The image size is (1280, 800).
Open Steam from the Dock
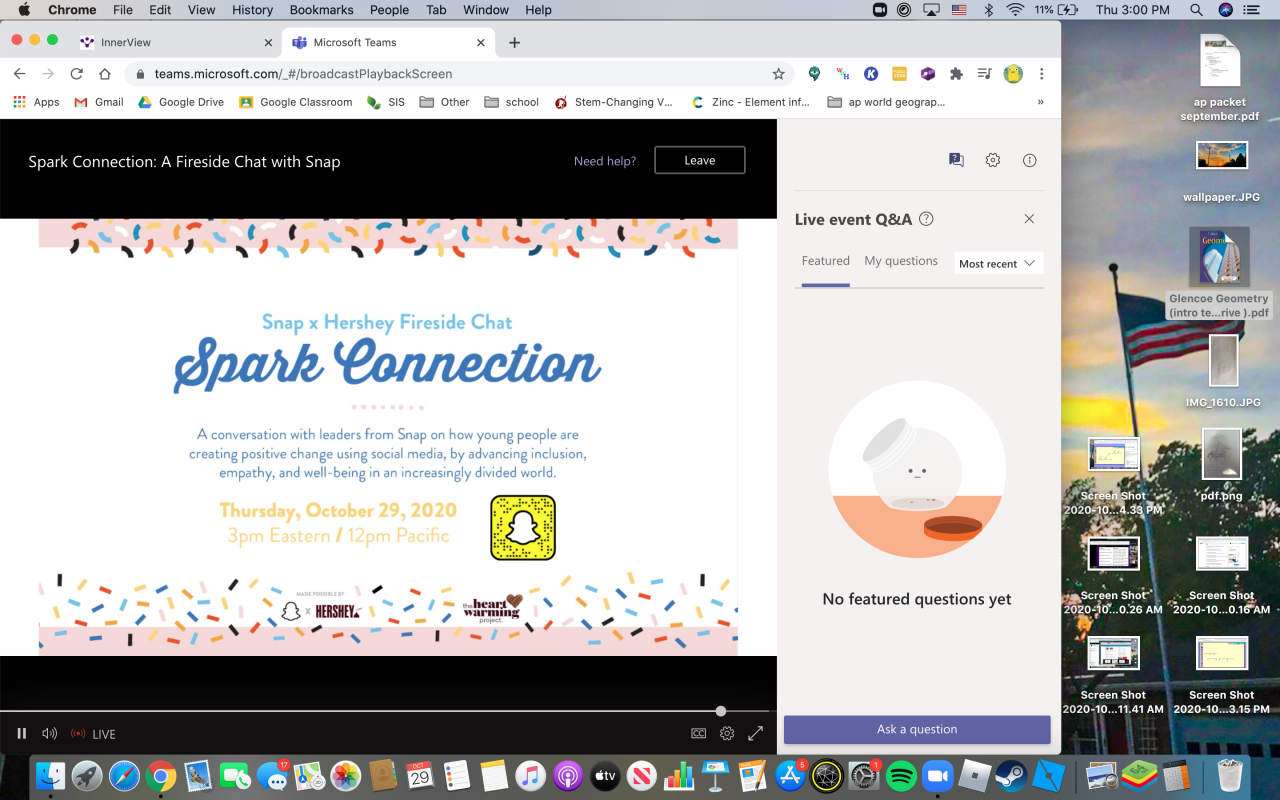[x=1012, y=776]
